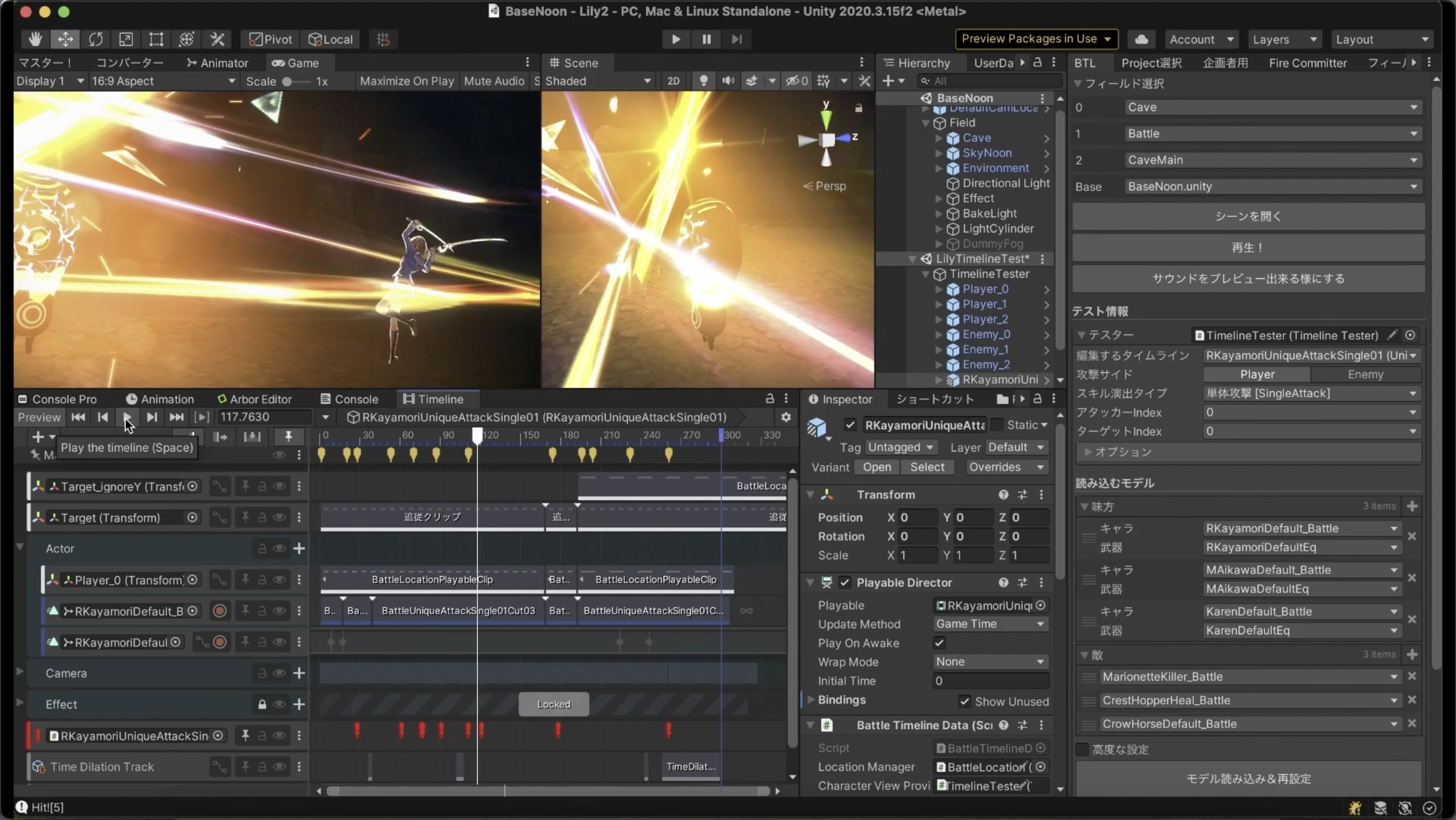The image size is (1456, 820).
Task: Toggle scene lighting bulb icon
Action: 703,81
